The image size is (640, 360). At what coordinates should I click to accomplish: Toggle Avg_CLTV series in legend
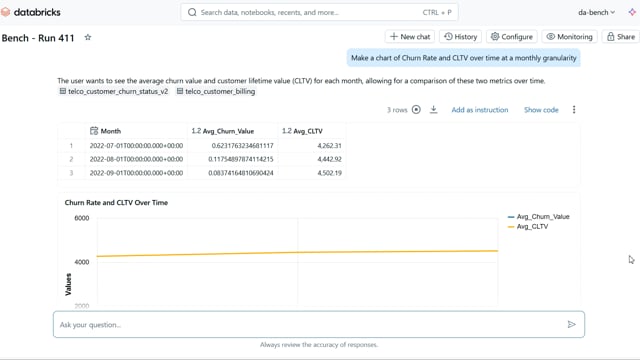click(x=528, y=227)
